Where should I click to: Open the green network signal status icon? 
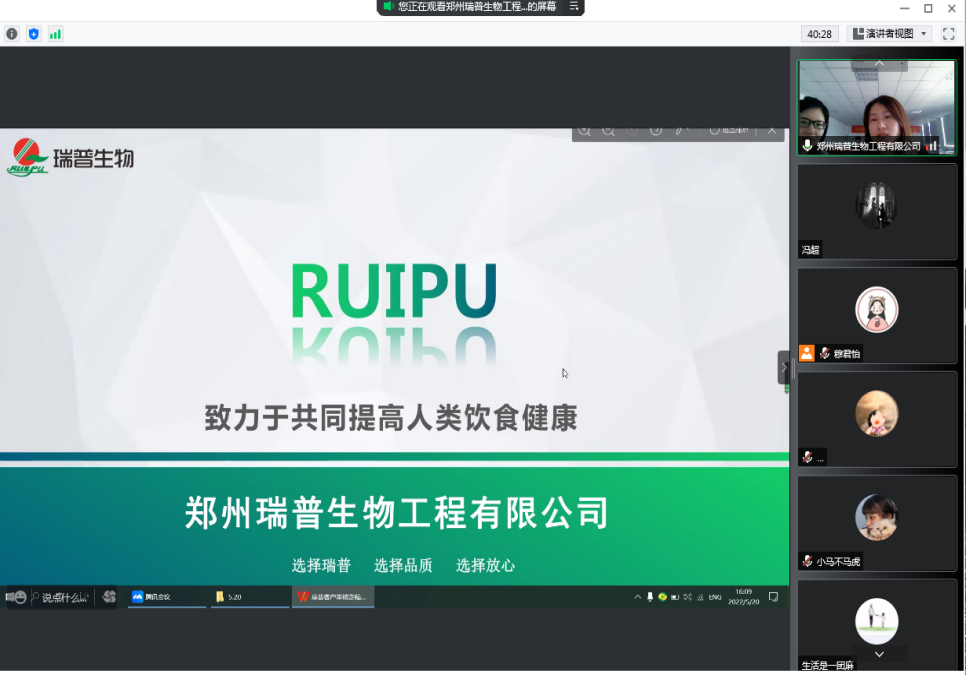(55, 34)
